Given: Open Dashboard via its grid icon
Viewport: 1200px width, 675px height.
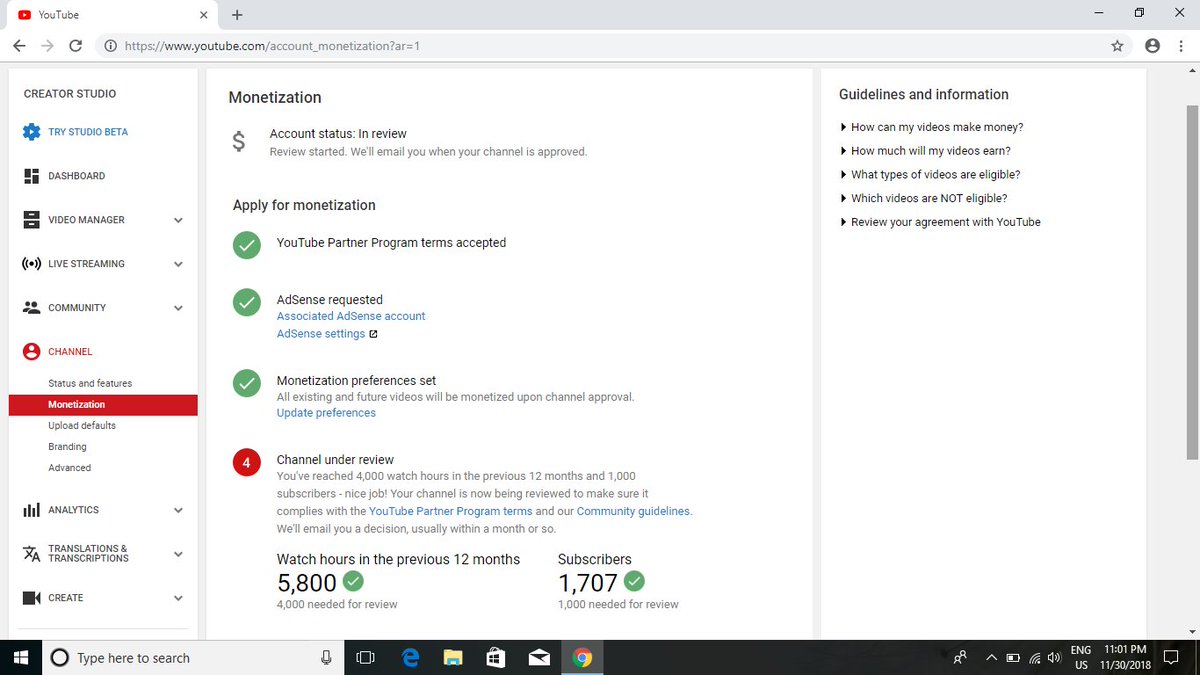Looking at the screenshot, I should (x=31, y=176).
